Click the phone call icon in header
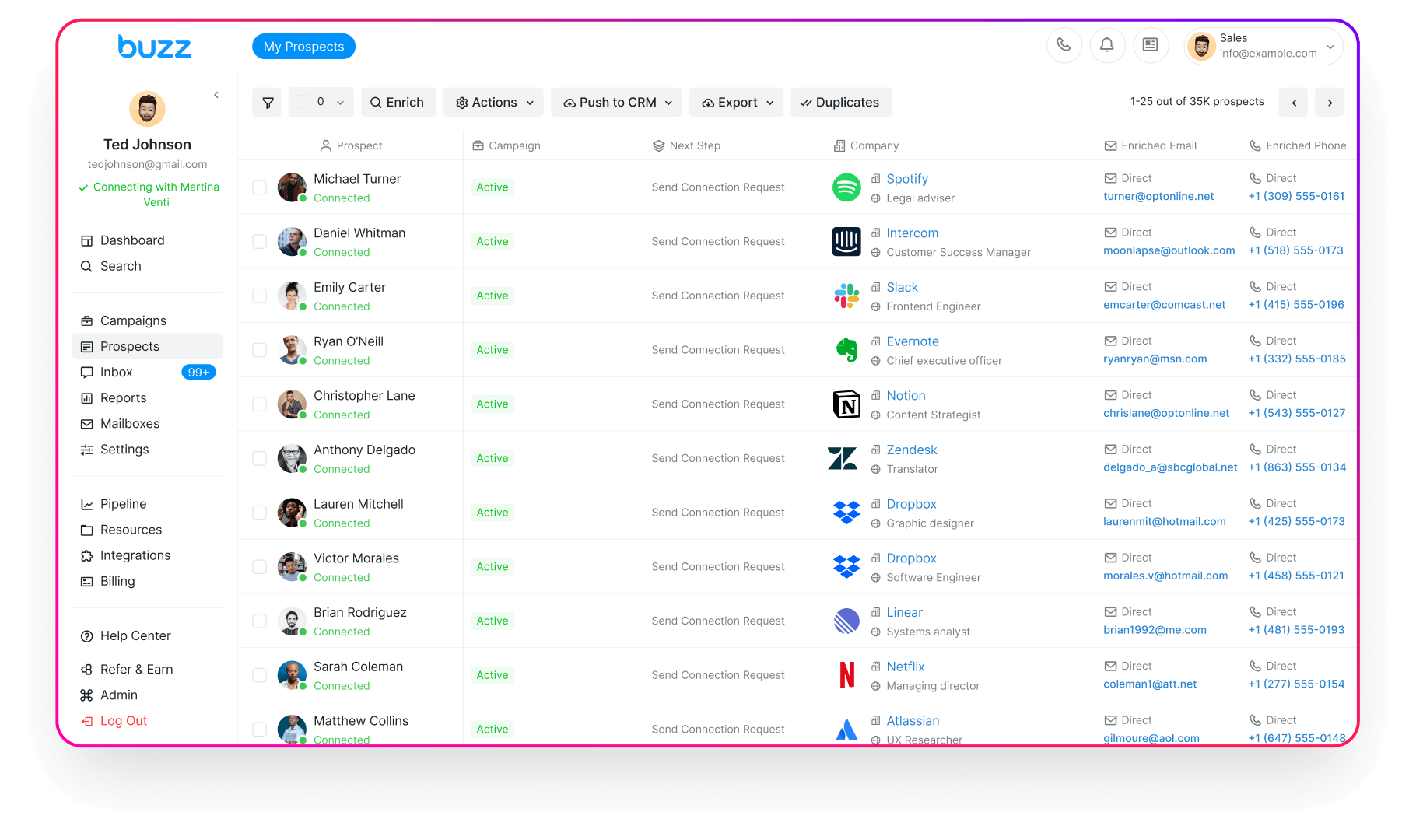1416x840 pixels. click(1064, 45)
